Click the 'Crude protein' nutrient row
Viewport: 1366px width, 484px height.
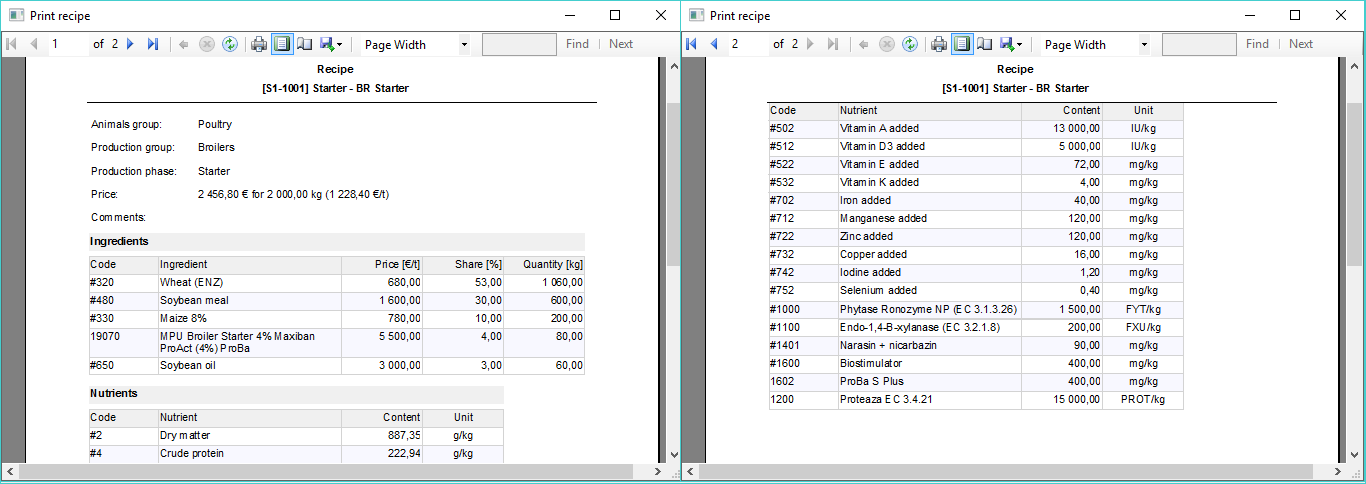pos(296,454)
